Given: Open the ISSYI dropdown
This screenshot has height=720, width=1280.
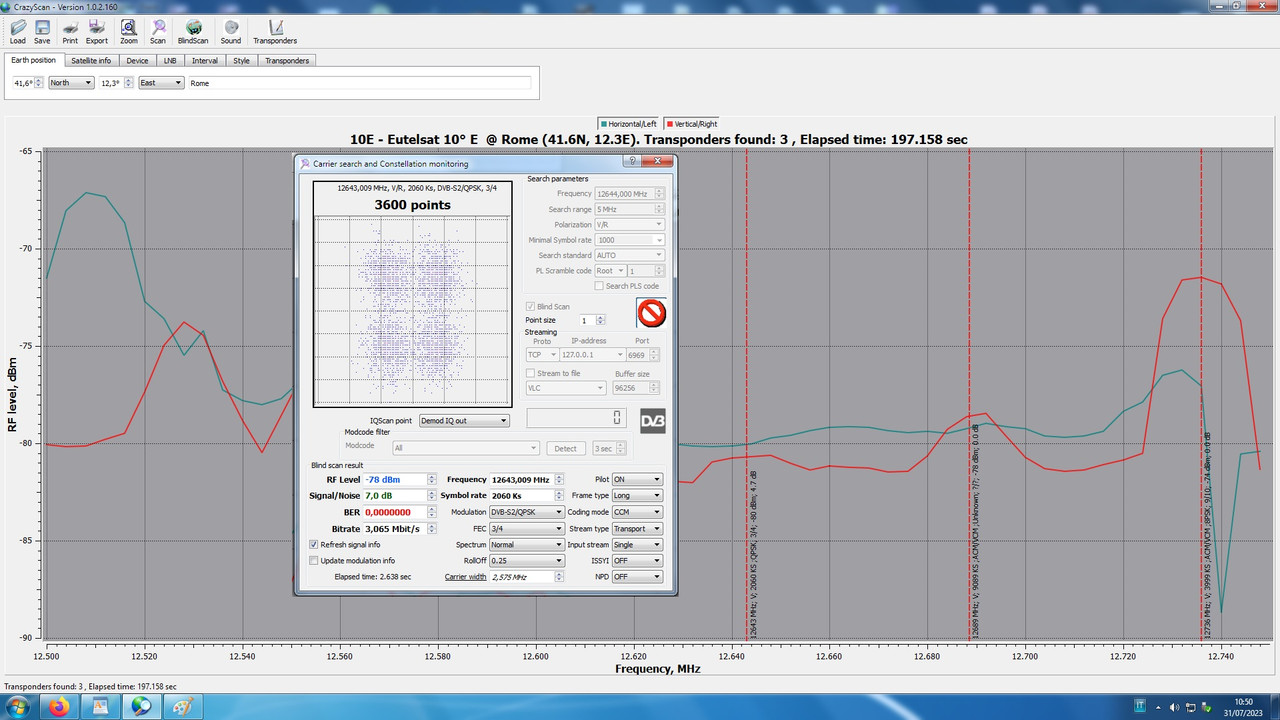Looking at the screenshot, I should point(637,560).
